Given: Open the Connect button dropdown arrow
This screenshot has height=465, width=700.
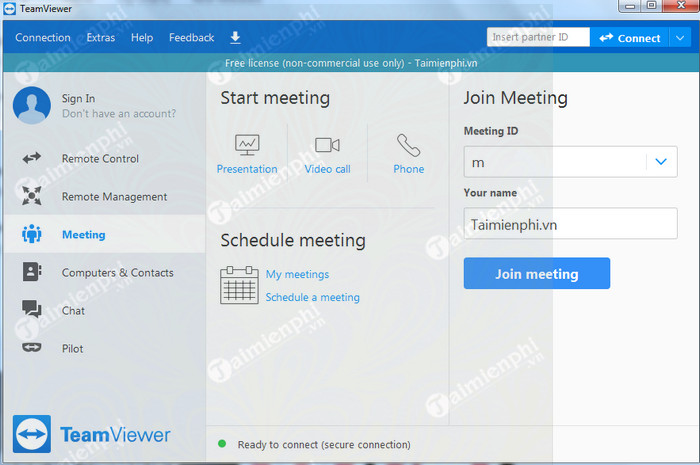Looking at the screenshot, I should pos(680,38).
